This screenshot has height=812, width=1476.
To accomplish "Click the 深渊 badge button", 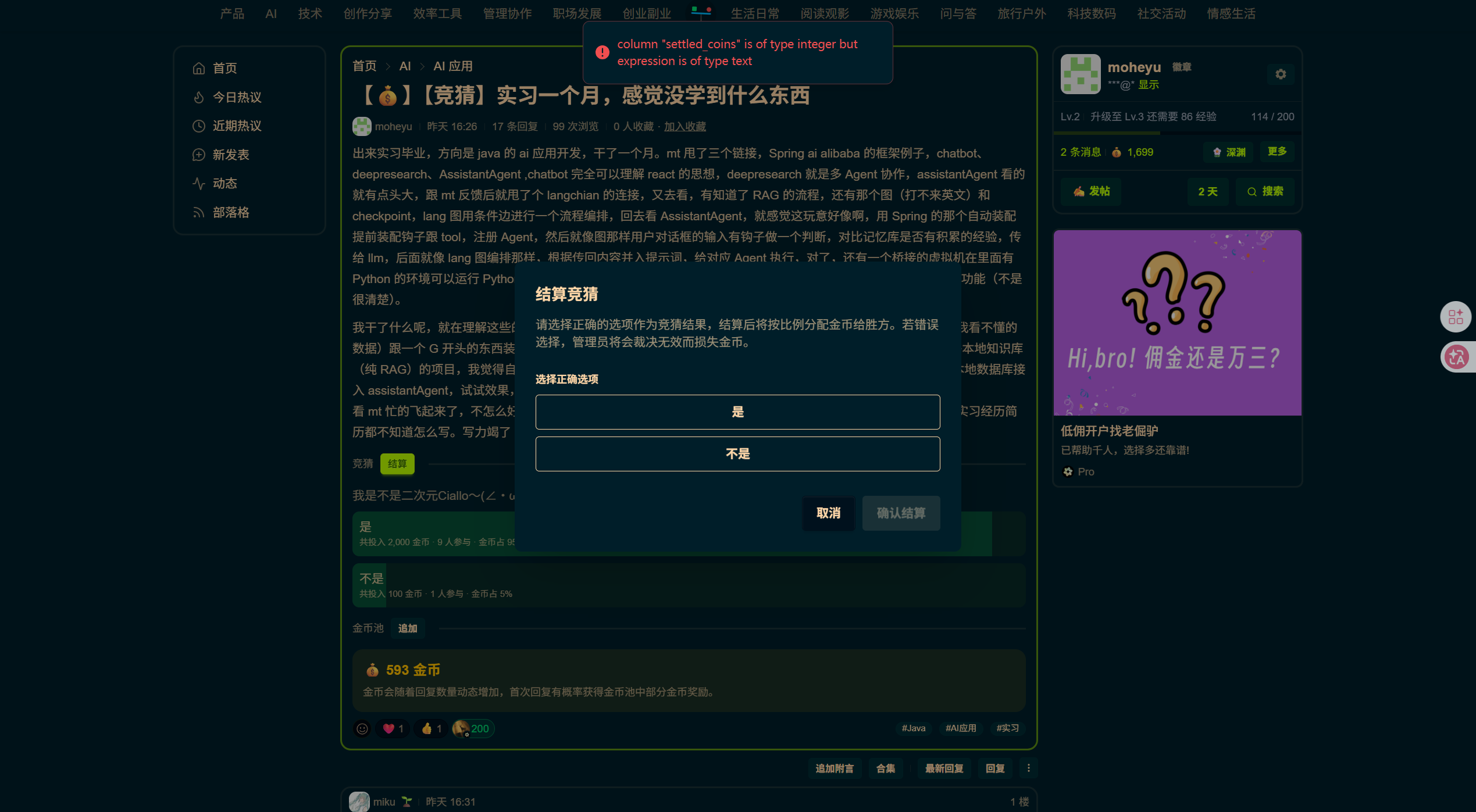I will point(1229,152).
